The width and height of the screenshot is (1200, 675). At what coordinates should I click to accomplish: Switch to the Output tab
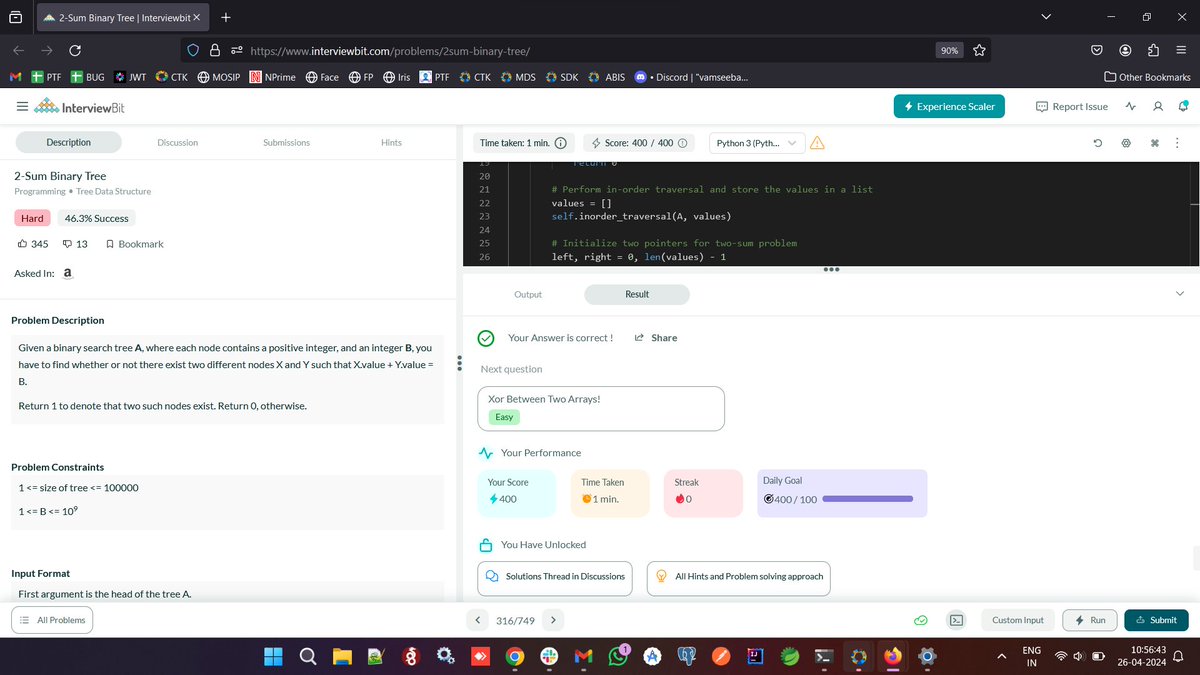[x=528, y=294]
